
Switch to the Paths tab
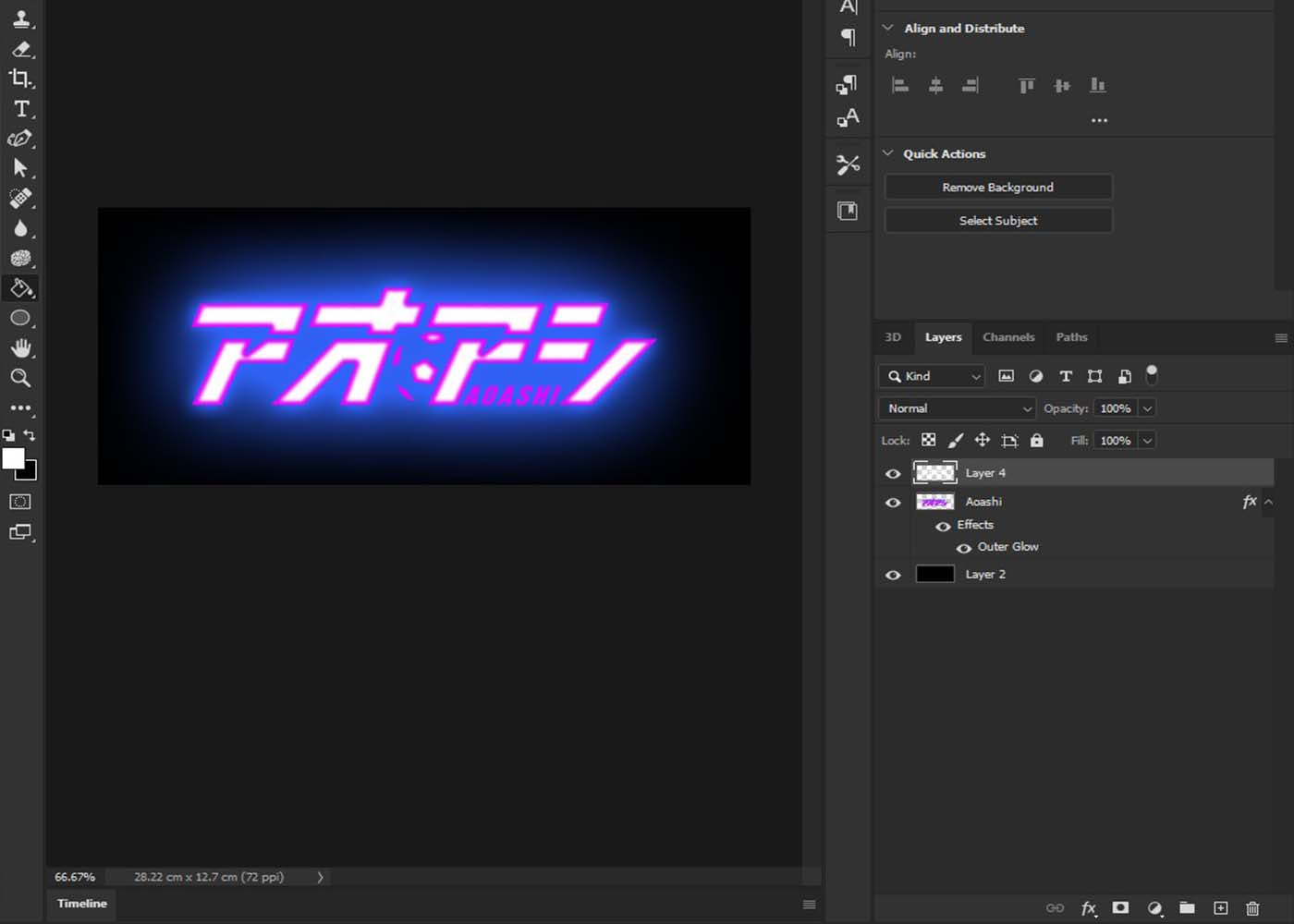tap(1071, 337)
